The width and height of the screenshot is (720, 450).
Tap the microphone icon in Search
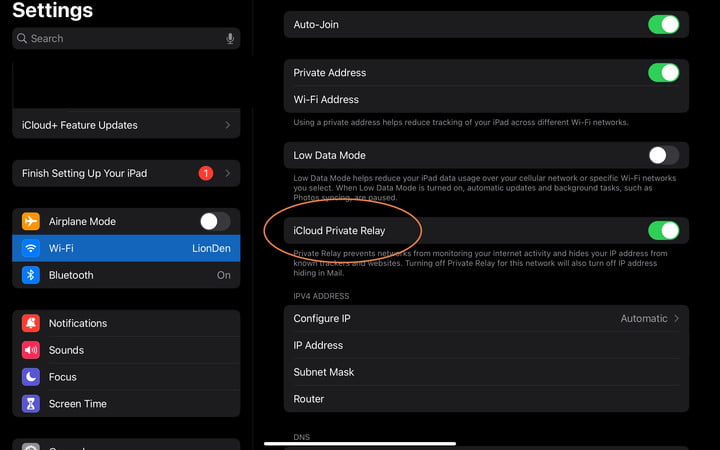230,39
